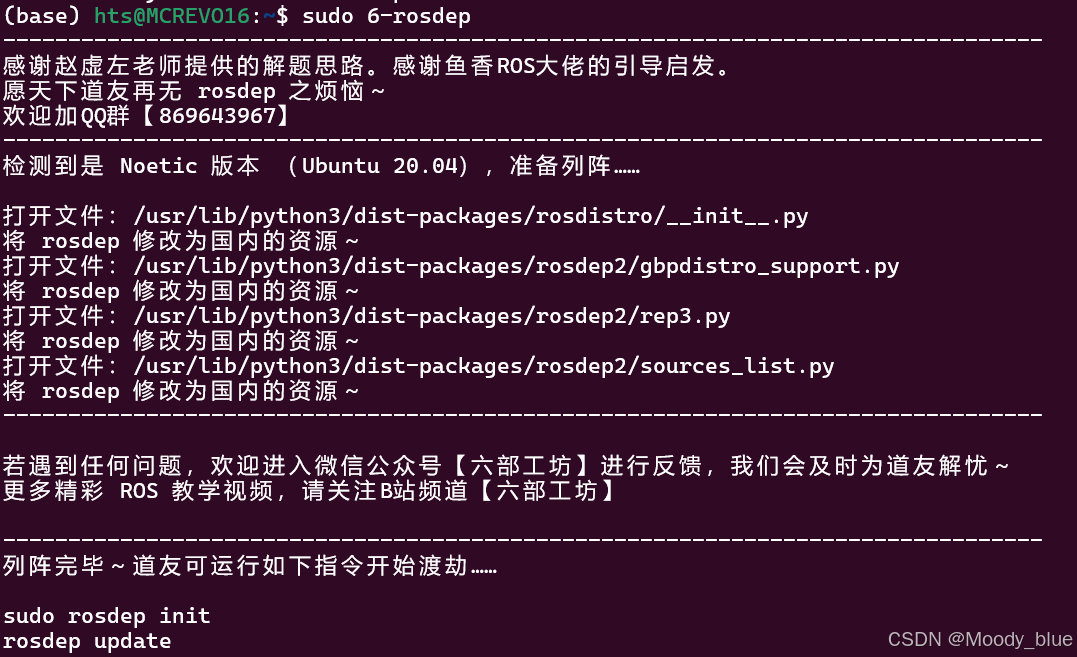1077x657 pixels.
Task: Click the rosdistro/__init__.py file path
Action: click(471, 216)
